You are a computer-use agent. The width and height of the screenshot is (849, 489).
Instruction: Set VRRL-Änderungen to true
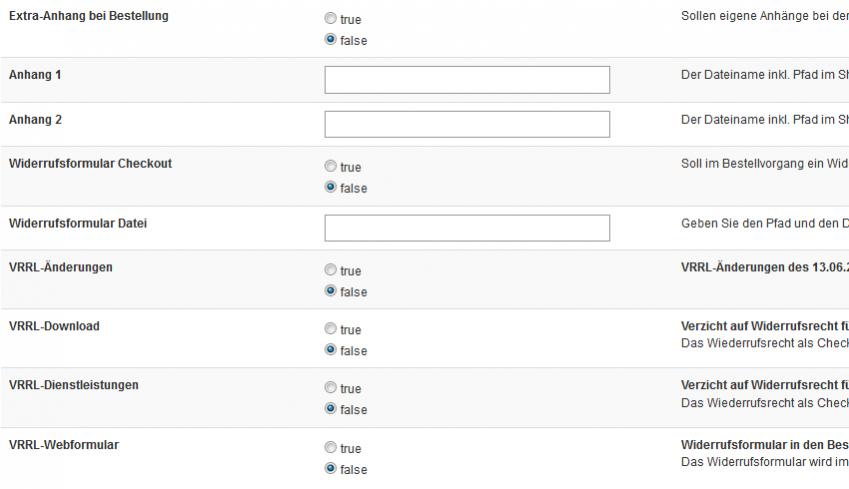[331, 271]
